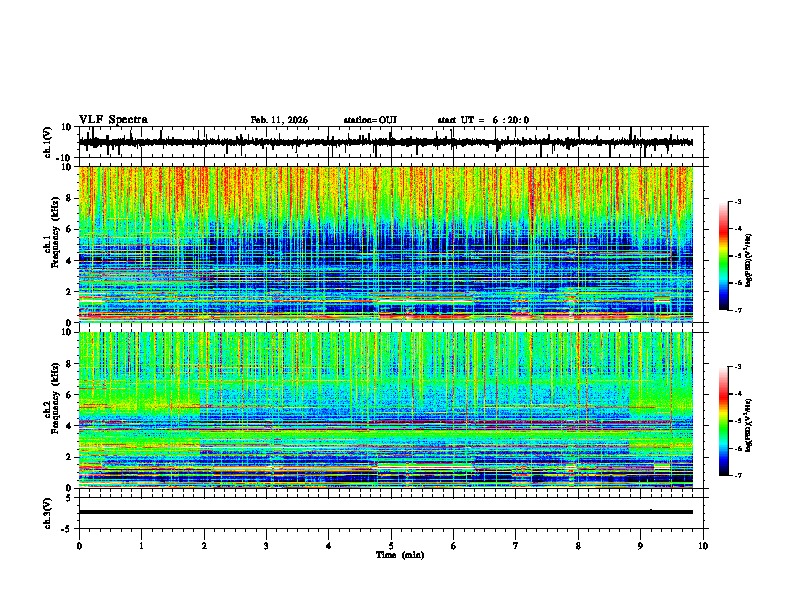The width and height of the screenshot is (792, 612).
Task: Select the date text "Feb. 11, 2026"
Action: [x=279, y=120]
